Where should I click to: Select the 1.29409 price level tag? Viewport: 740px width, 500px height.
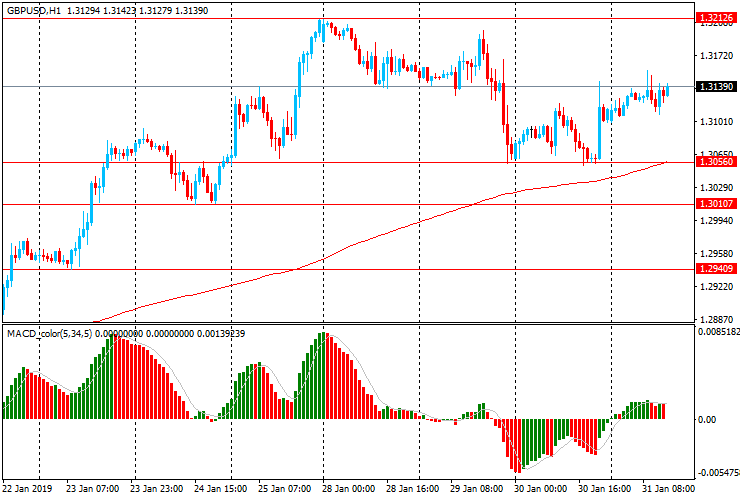click(x=716, y=269)
